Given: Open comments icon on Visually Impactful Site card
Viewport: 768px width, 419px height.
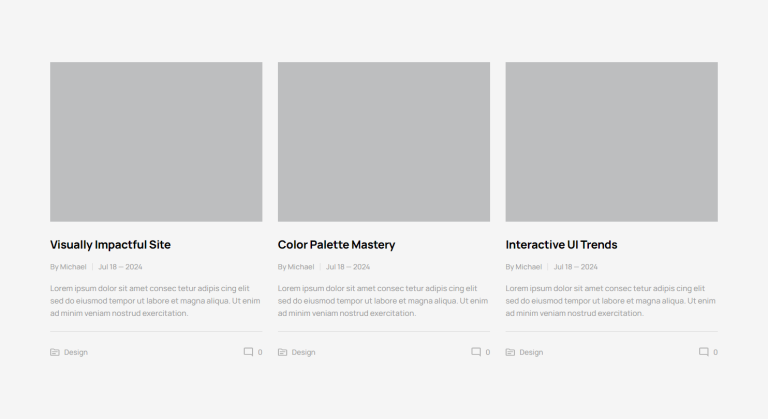Looking at the screenshot, I should point(248,352).
